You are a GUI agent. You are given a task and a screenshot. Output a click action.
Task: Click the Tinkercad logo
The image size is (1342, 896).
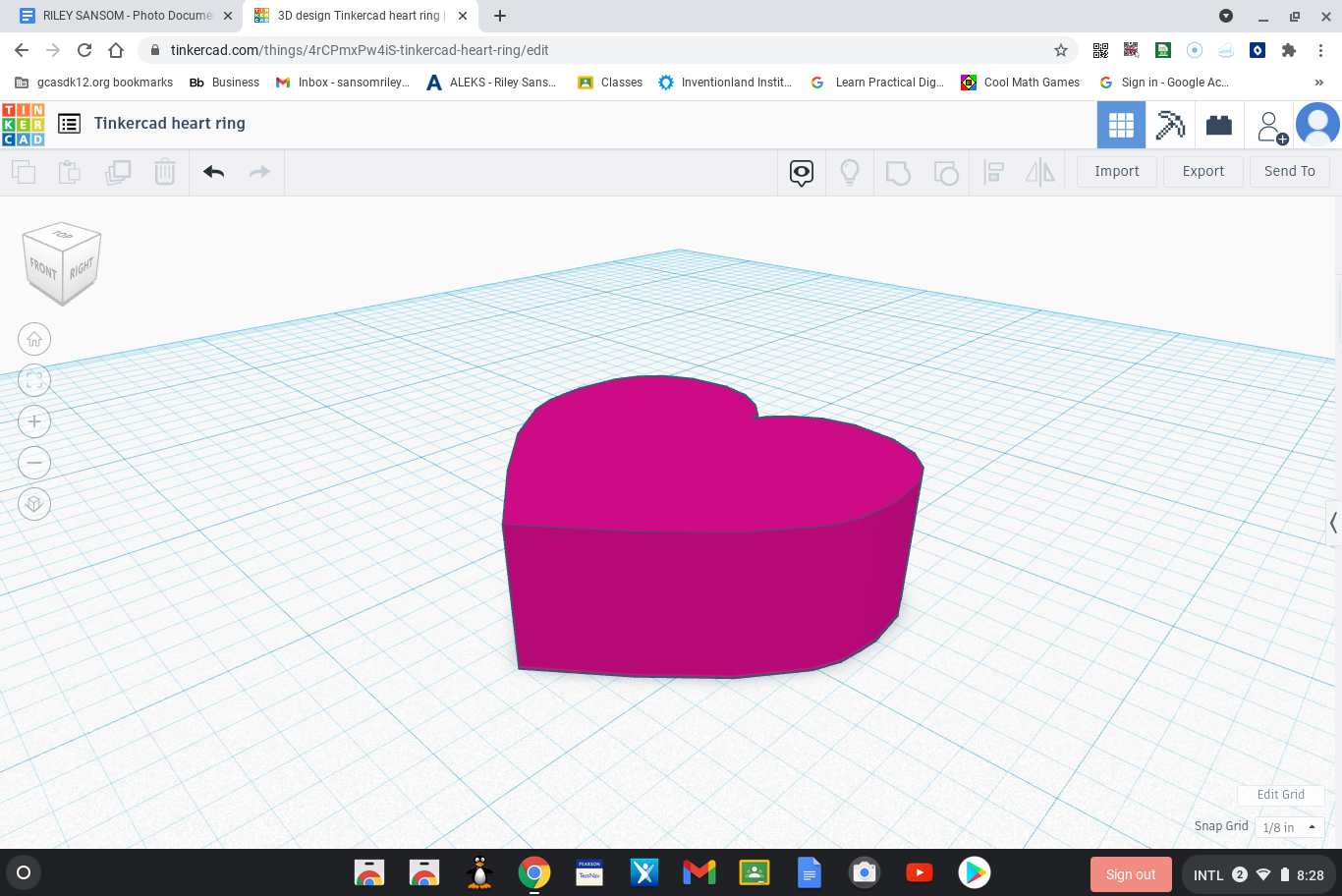pyautogui.click(x=24, y=125)
